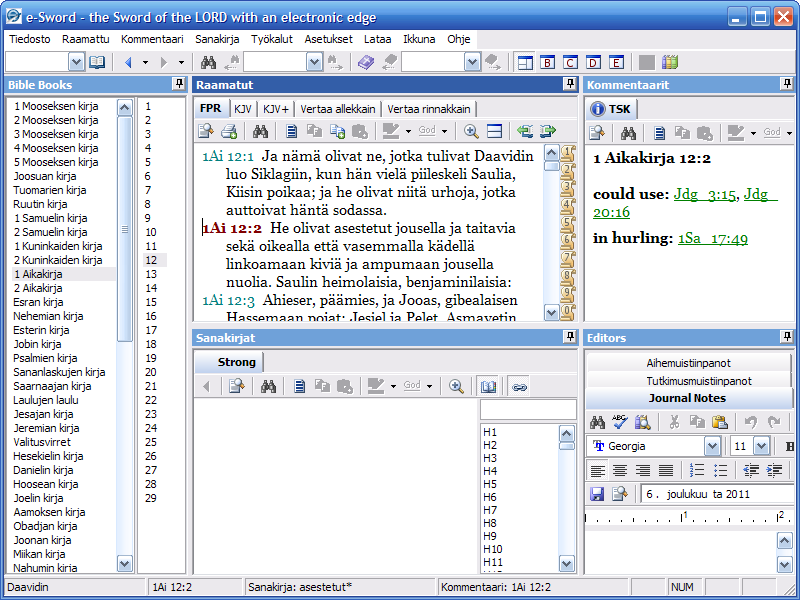Print verses using the printer icon in Raamatut
Screen dimensions: 800x600
229,132
